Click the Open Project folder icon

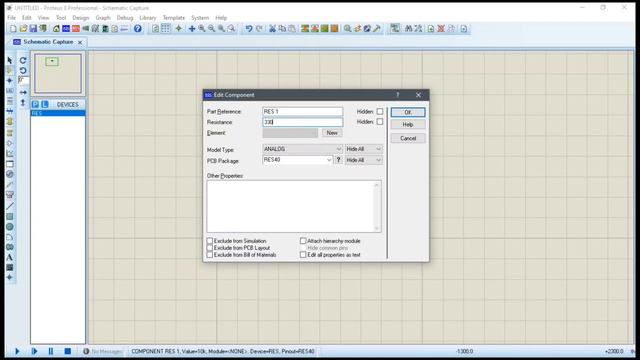click(23, 29)
